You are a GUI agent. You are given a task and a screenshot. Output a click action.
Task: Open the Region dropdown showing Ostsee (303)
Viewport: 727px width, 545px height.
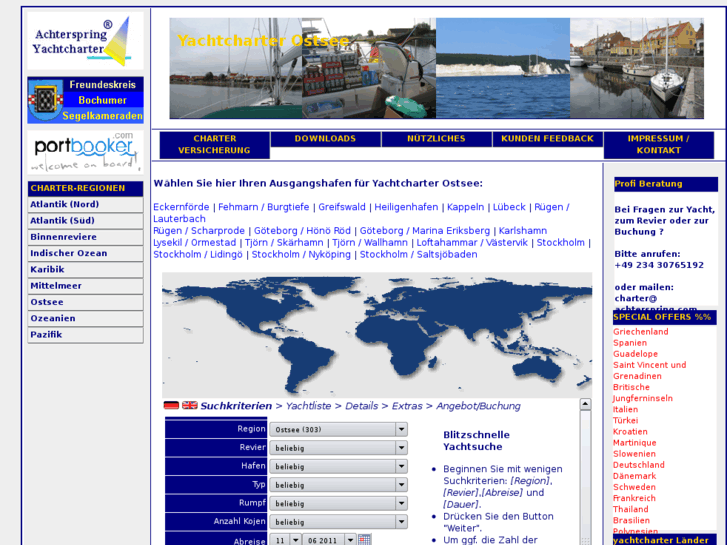[x=338, y=430]
